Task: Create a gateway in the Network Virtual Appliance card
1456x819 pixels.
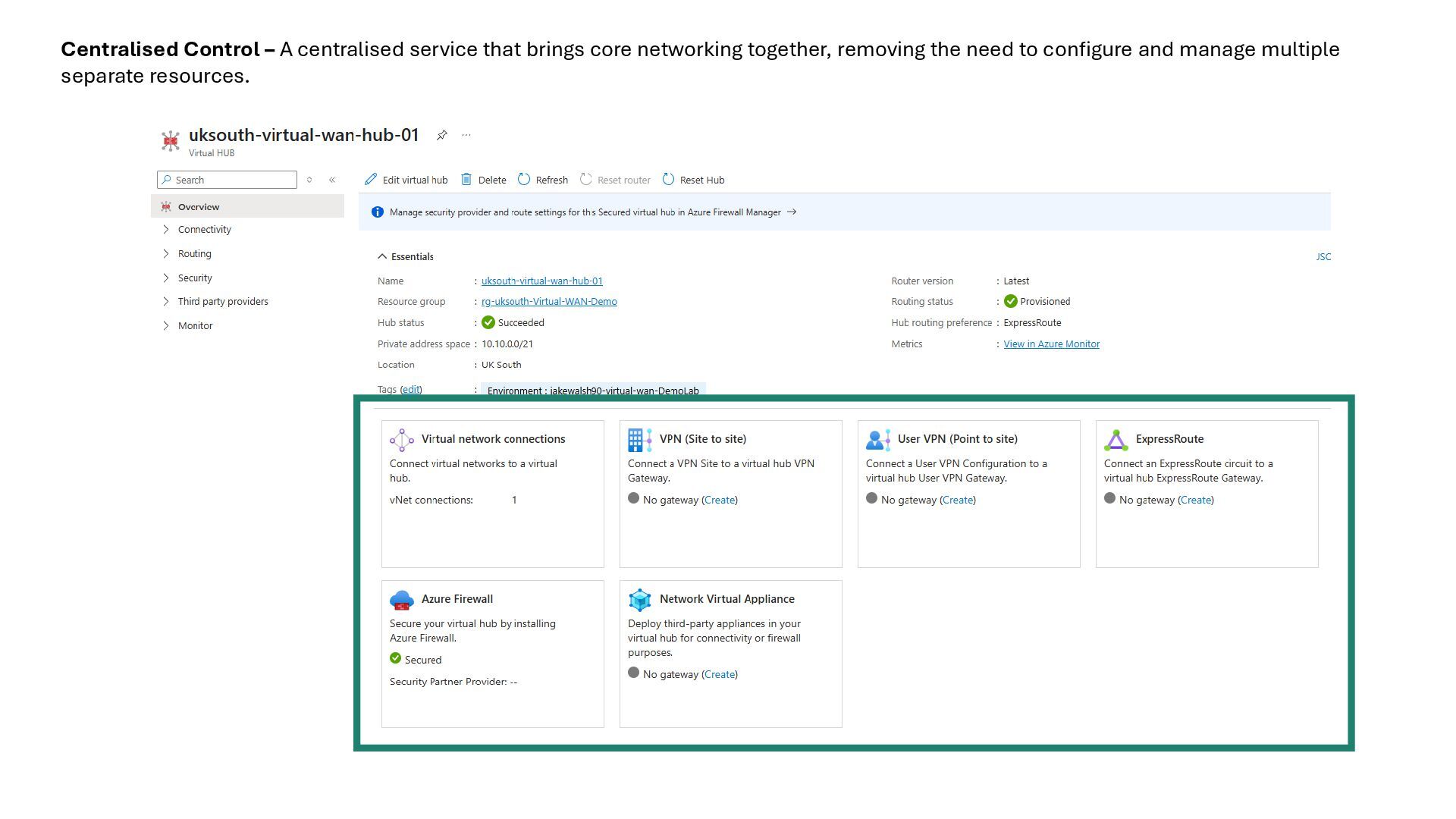Action: point(720,674)
